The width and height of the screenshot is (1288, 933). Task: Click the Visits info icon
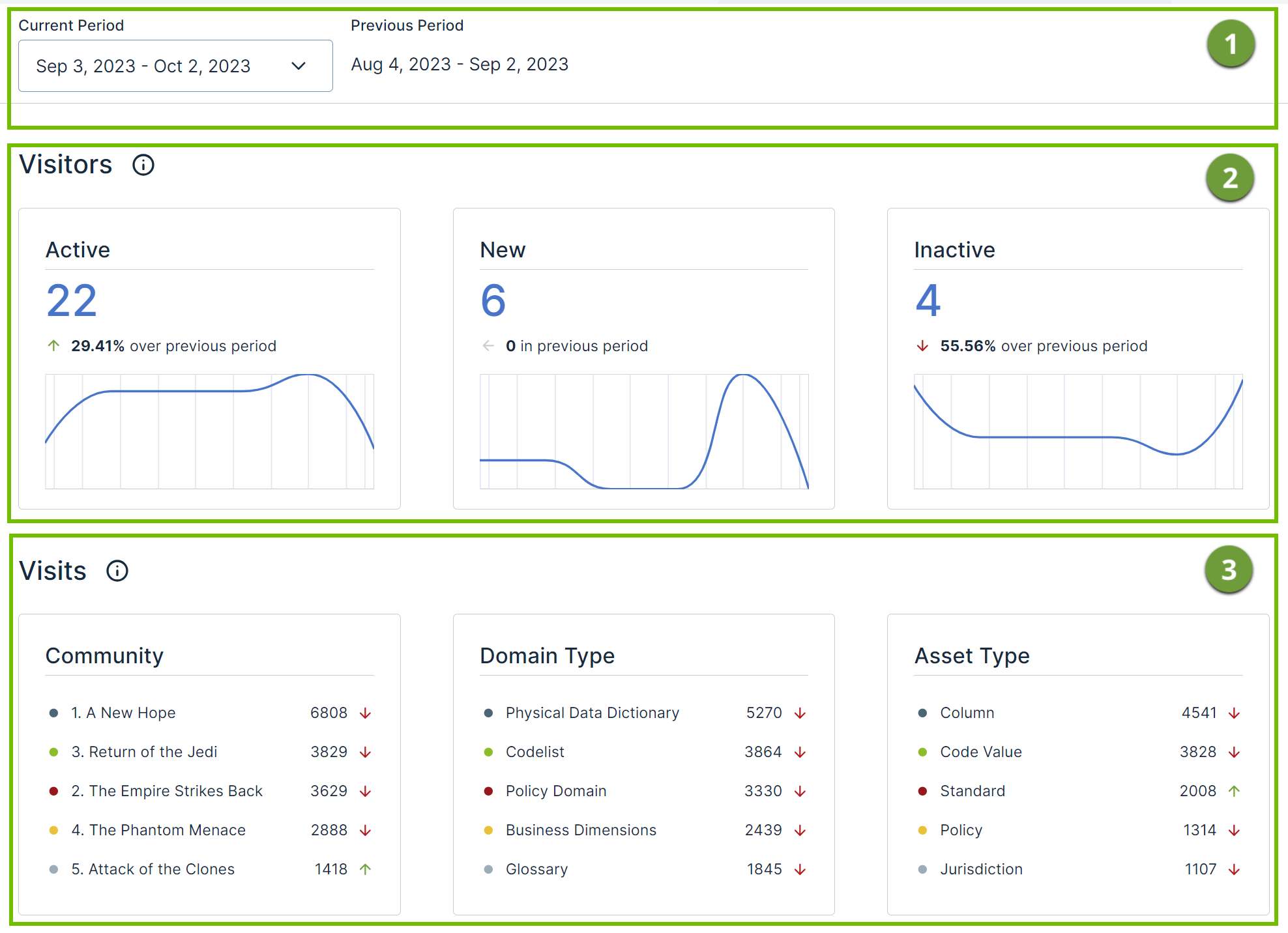coord(117,571)
